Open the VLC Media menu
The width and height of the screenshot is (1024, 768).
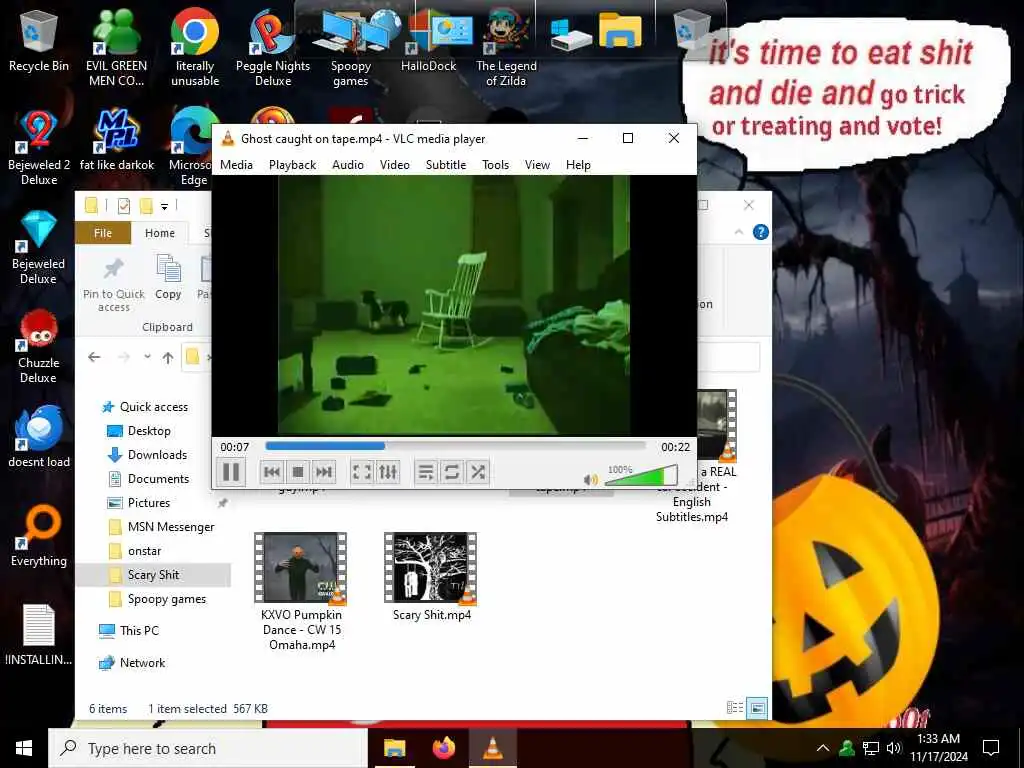[236, 165]
